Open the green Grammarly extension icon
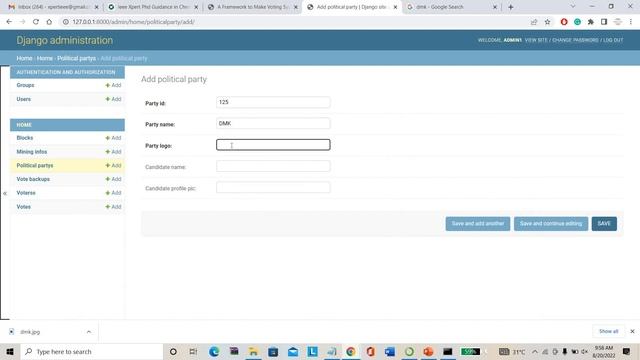 click(x=577, y=22)
